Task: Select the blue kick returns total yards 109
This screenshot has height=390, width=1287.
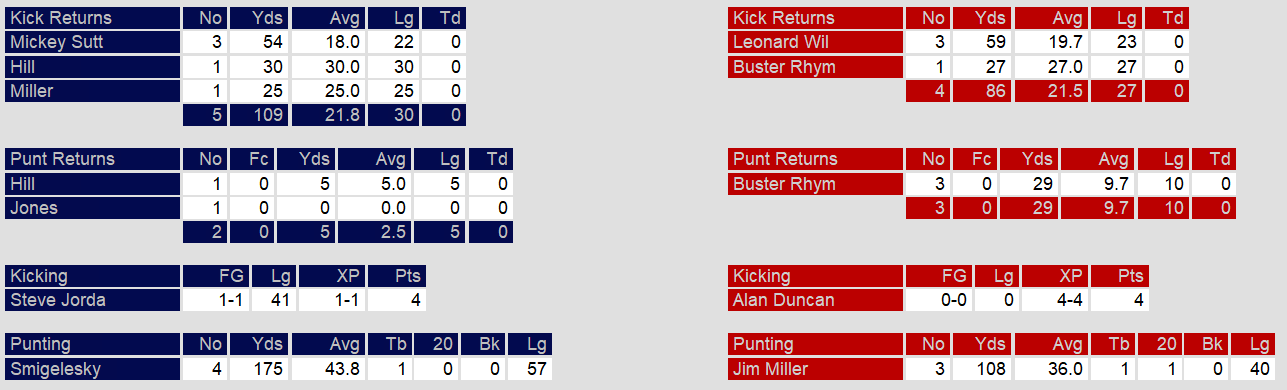Action: pyautogui.click(x=260, y=115)
